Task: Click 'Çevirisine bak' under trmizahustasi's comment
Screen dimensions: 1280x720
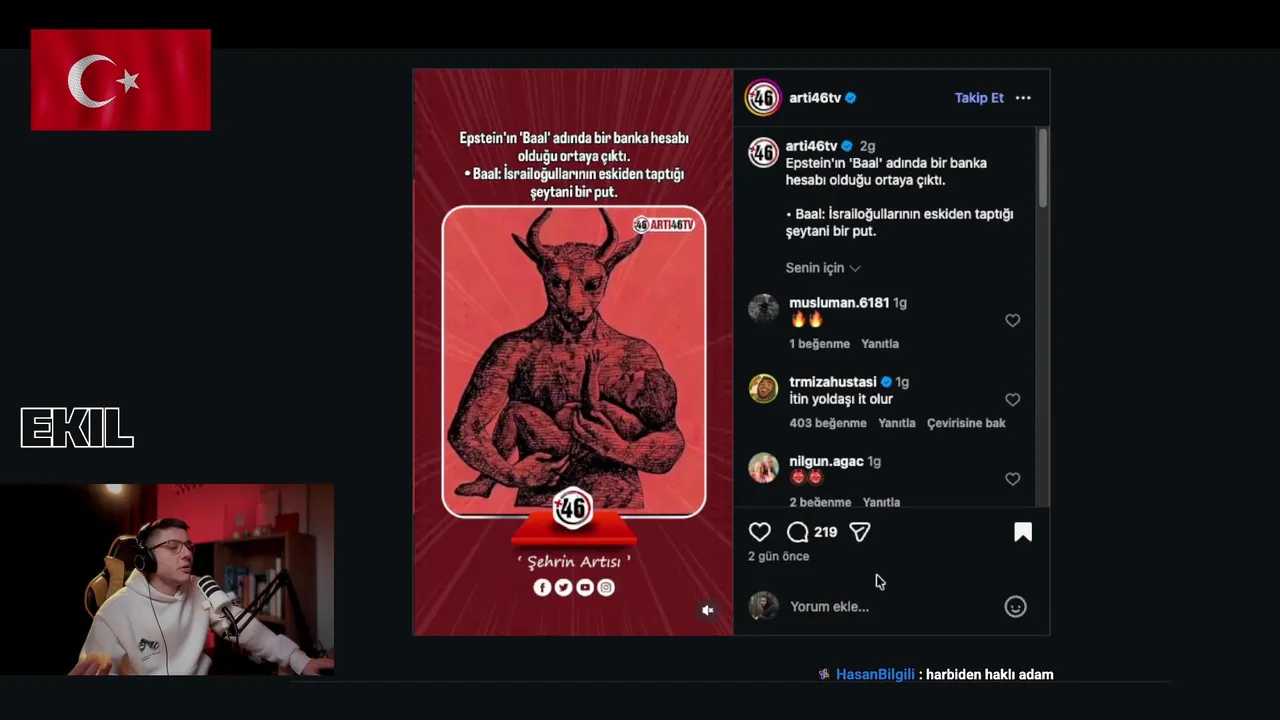Action: (x=966, y=423)
